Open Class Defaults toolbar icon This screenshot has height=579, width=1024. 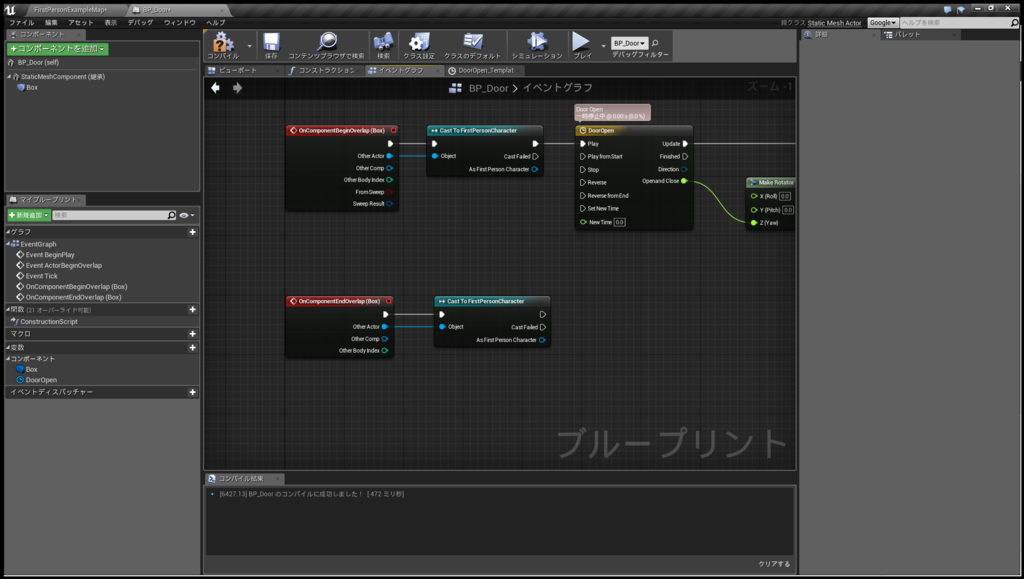point(472,42)
